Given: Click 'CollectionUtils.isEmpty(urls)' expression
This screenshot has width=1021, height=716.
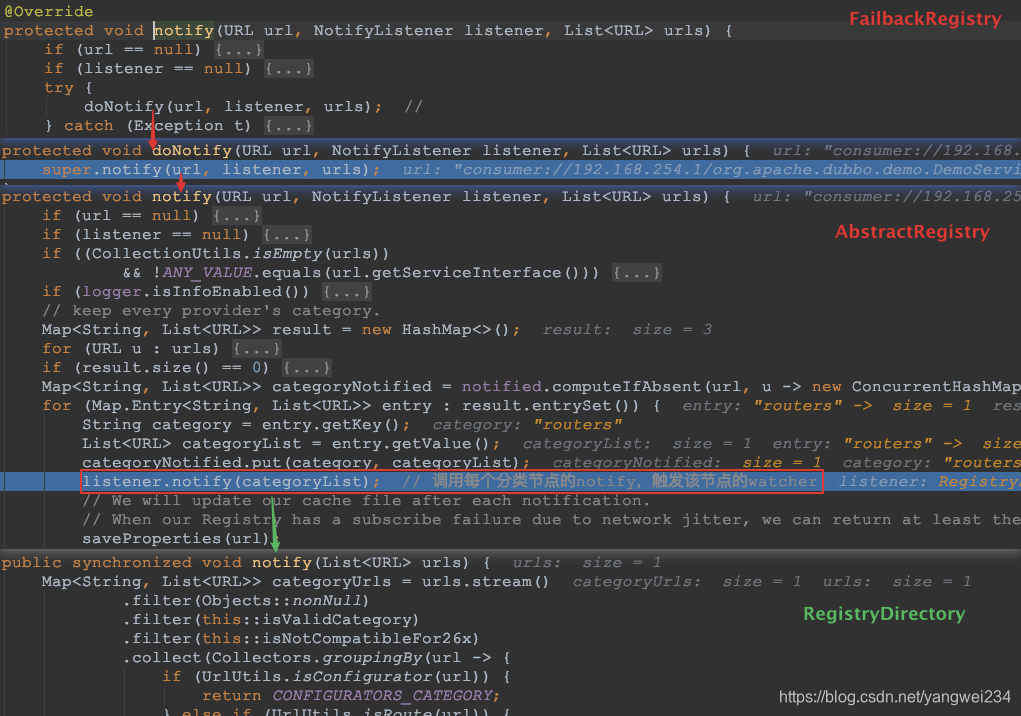Looking at the screenshot, I should click(235, 254).
